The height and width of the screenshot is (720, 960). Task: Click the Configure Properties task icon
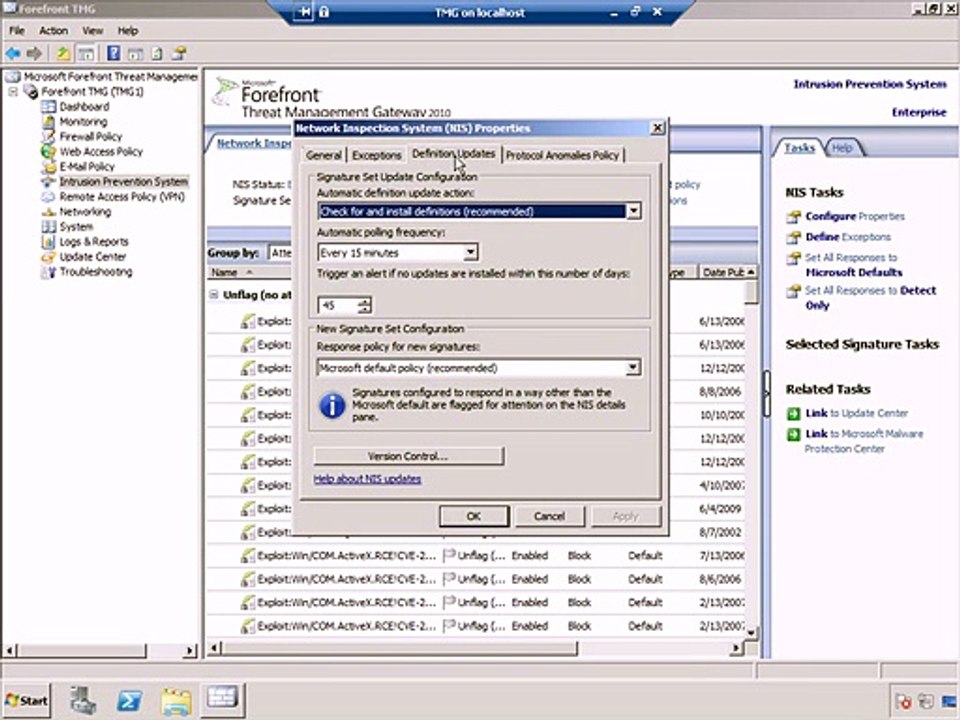(x=793, y=217)
